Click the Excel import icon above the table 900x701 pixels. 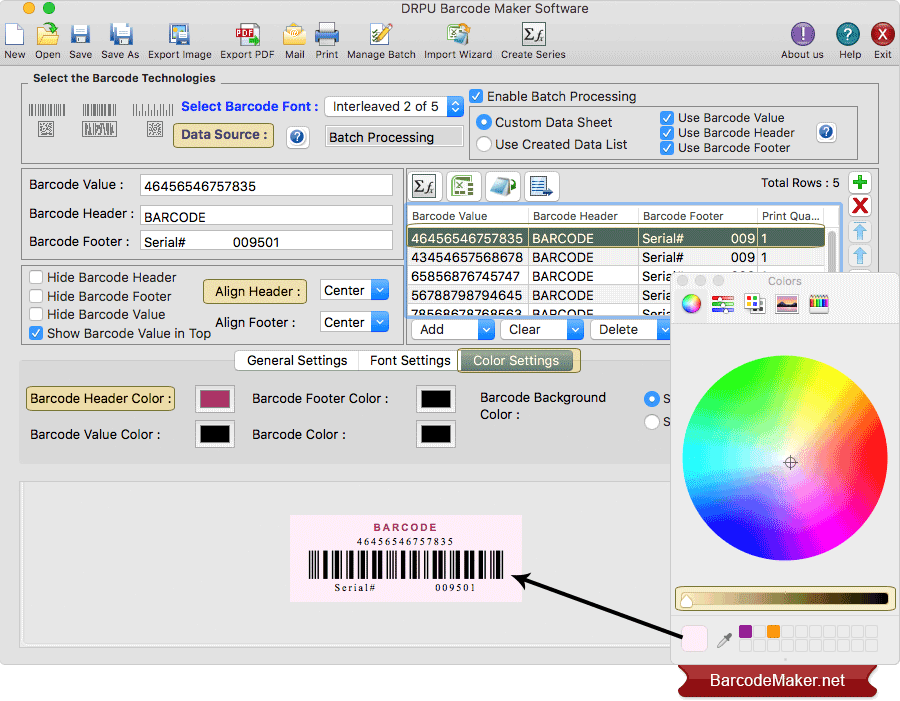pyautogui.click(x=463, y=186)
